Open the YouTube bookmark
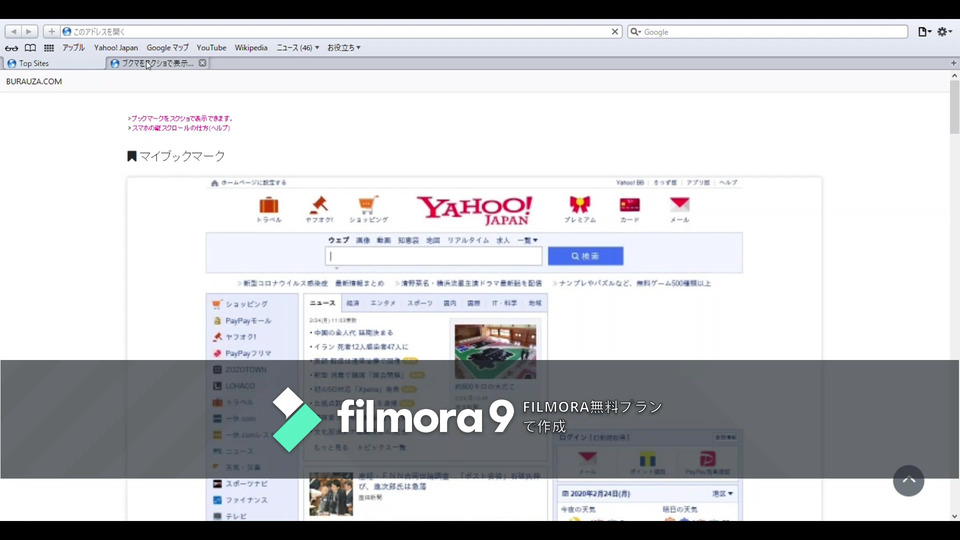This screenshot has width=960, height=540. coord(211,48)
